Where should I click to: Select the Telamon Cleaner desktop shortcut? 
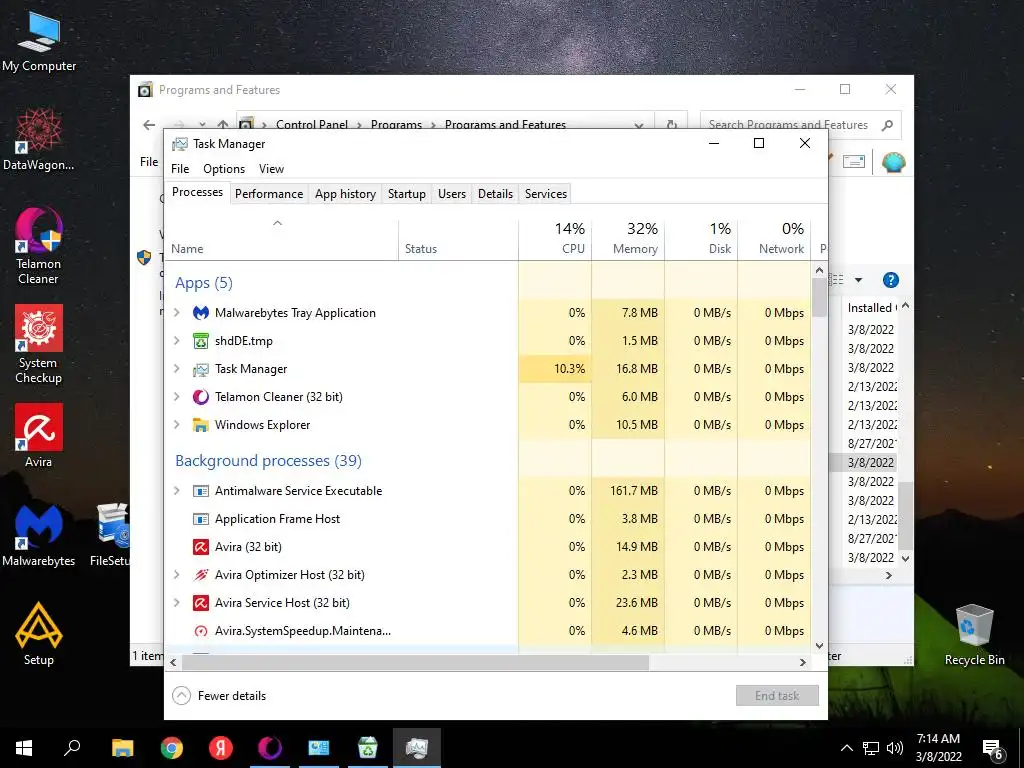pos(39,246)
